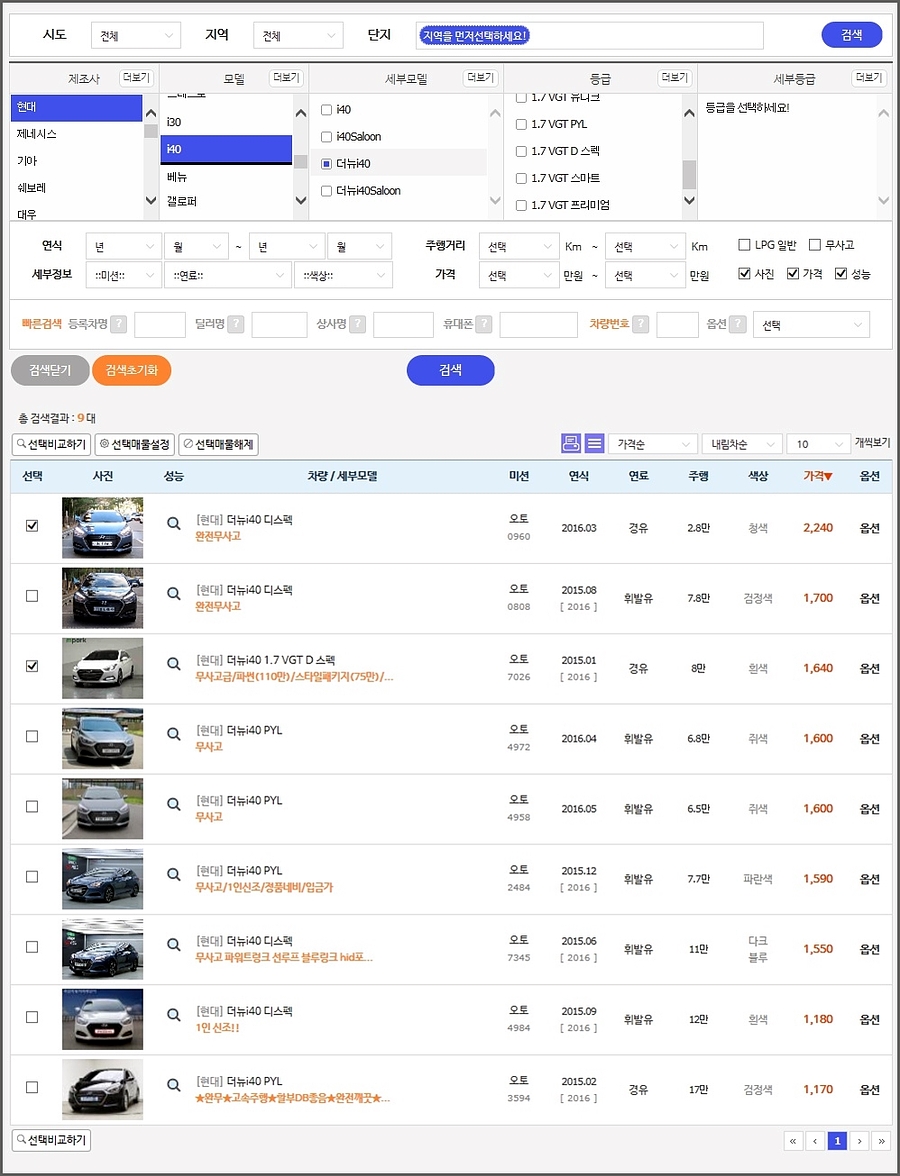Open the 지역 dropdown

pyautogui.click(x=298, y=35)
